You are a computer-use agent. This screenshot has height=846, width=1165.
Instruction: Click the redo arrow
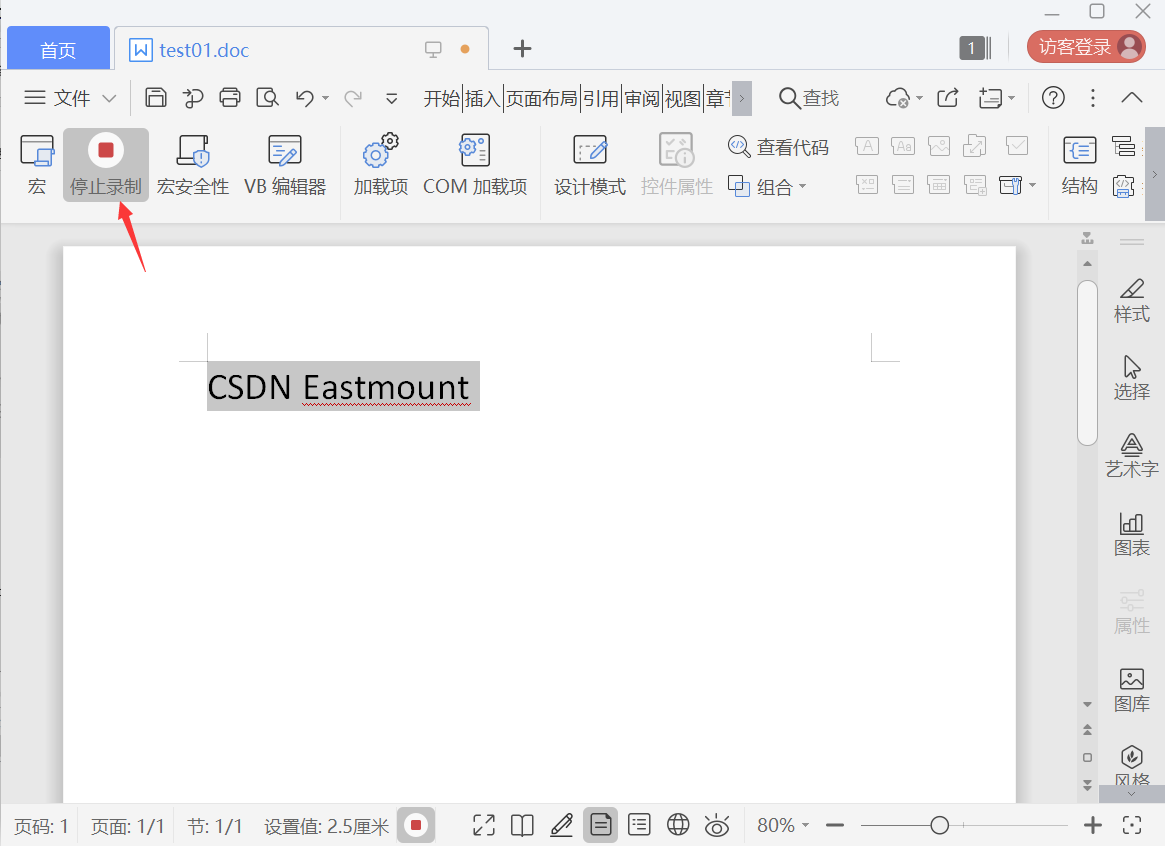[353, 97]
